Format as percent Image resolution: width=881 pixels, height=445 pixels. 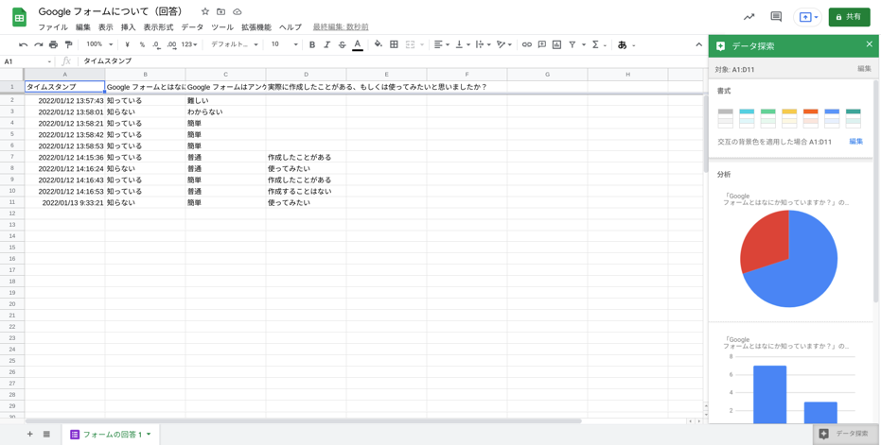(x=142, y=44)
